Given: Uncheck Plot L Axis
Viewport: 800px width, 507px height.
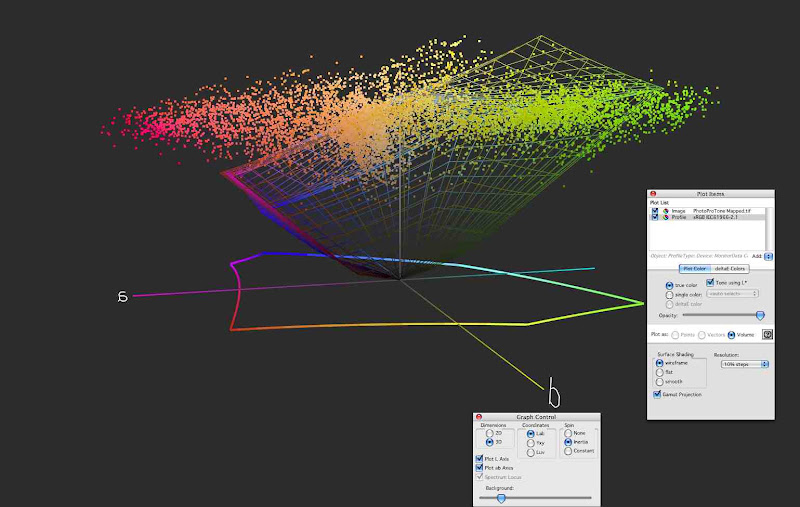Looking at the screenshot, I should [x=479, y=459].
